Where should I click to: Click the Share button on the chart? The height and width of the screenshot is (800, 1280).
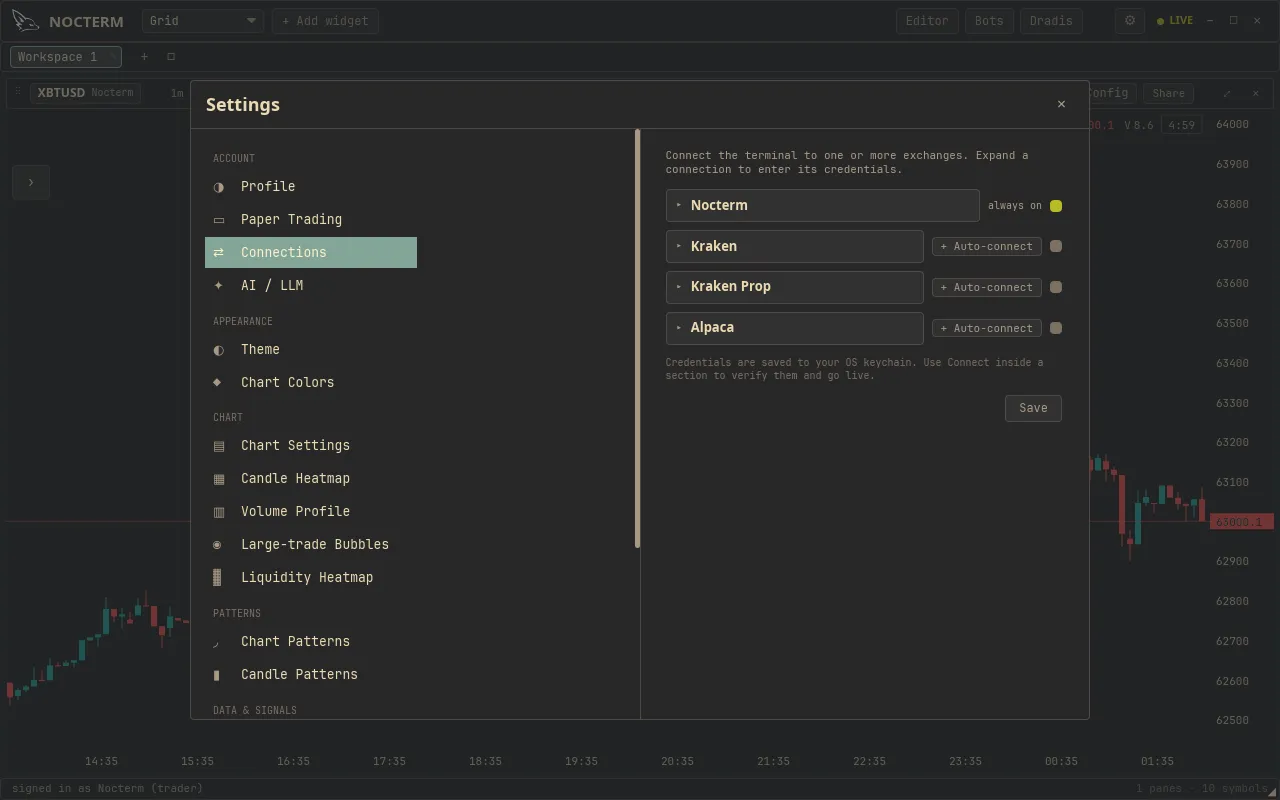(1168, 93)
